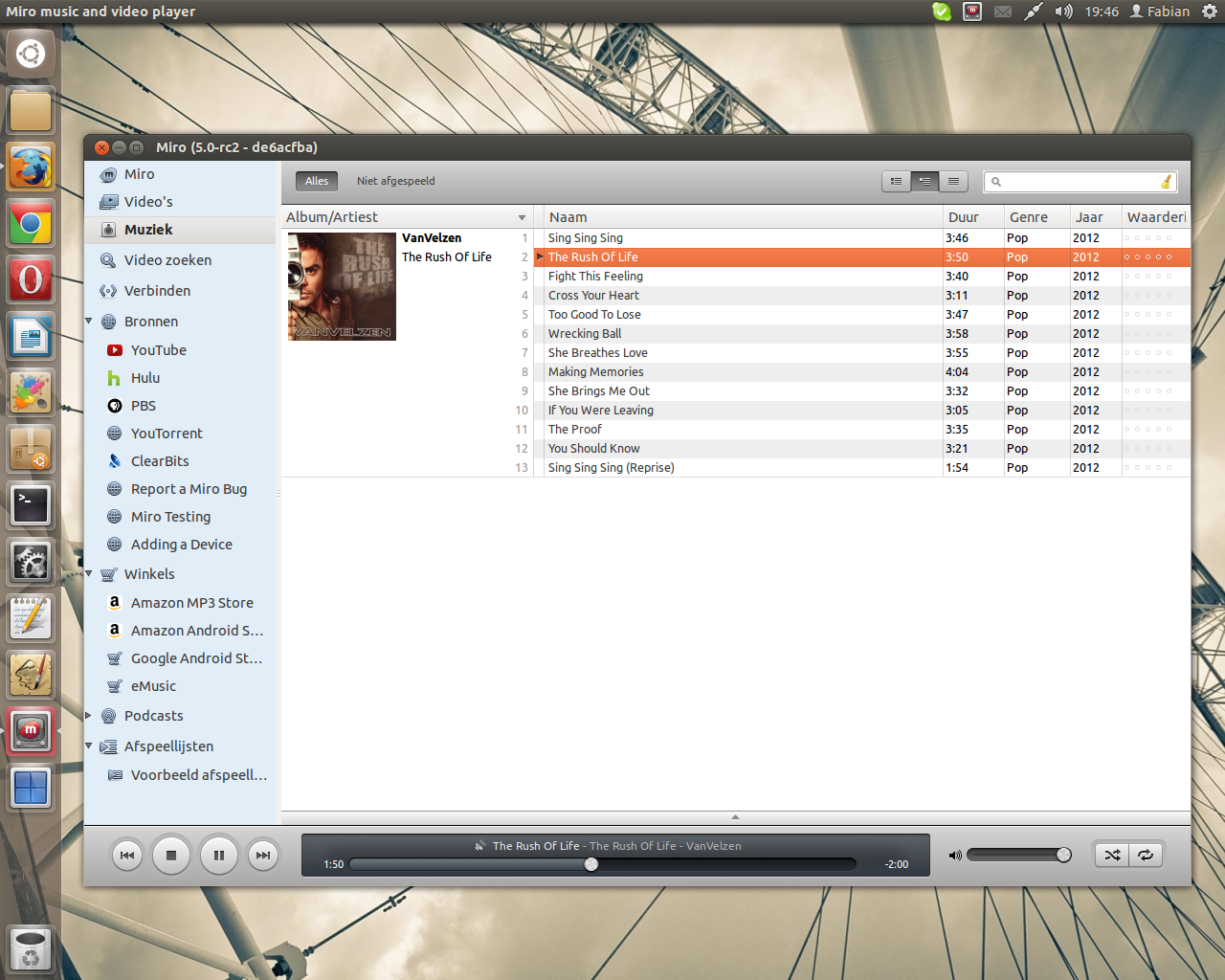Viewport: 1225px width, 980px height.
Task: Open the Fabian user menu
Action: tap(1160, 11)
